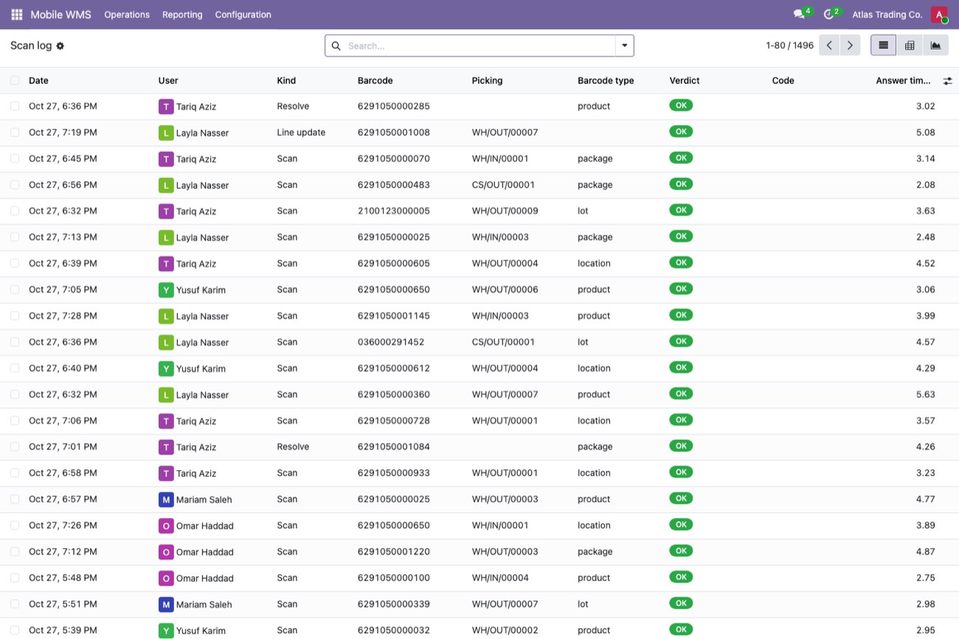Click OK badge on 6291050000285 row

pos(681,105)
